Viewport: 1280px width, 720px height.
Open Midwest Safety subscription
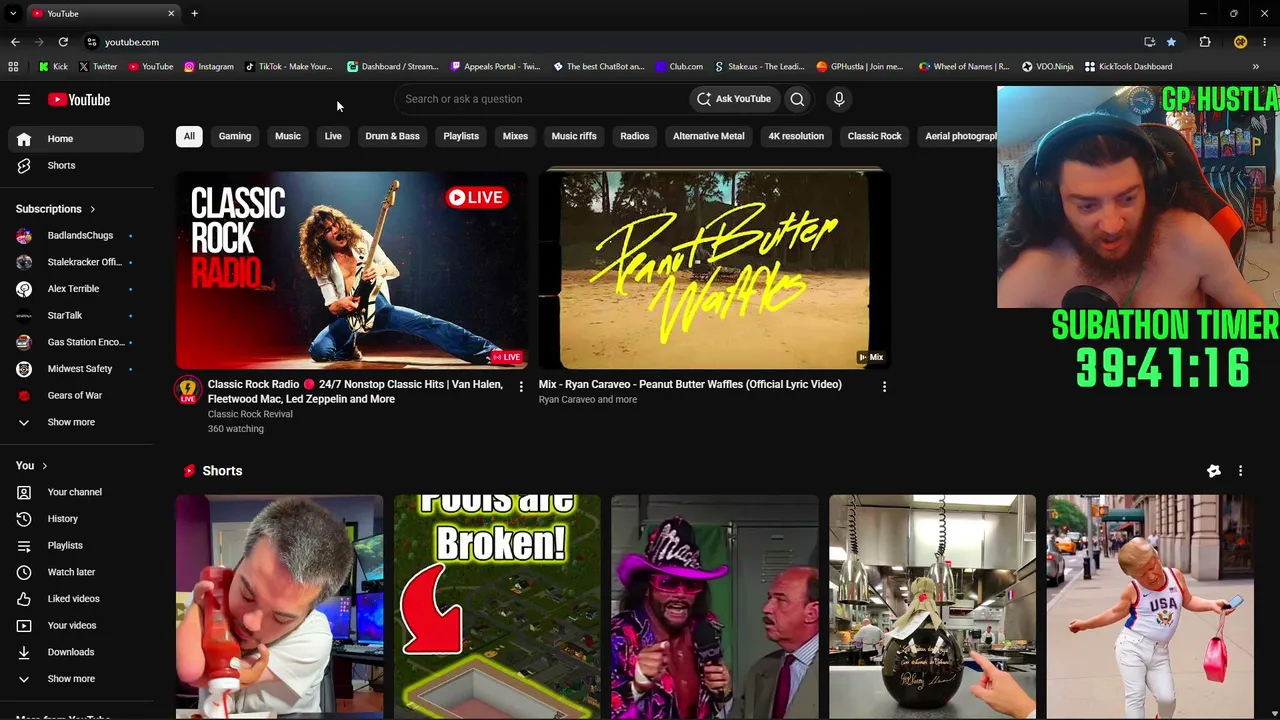click(x=76, y=369)
